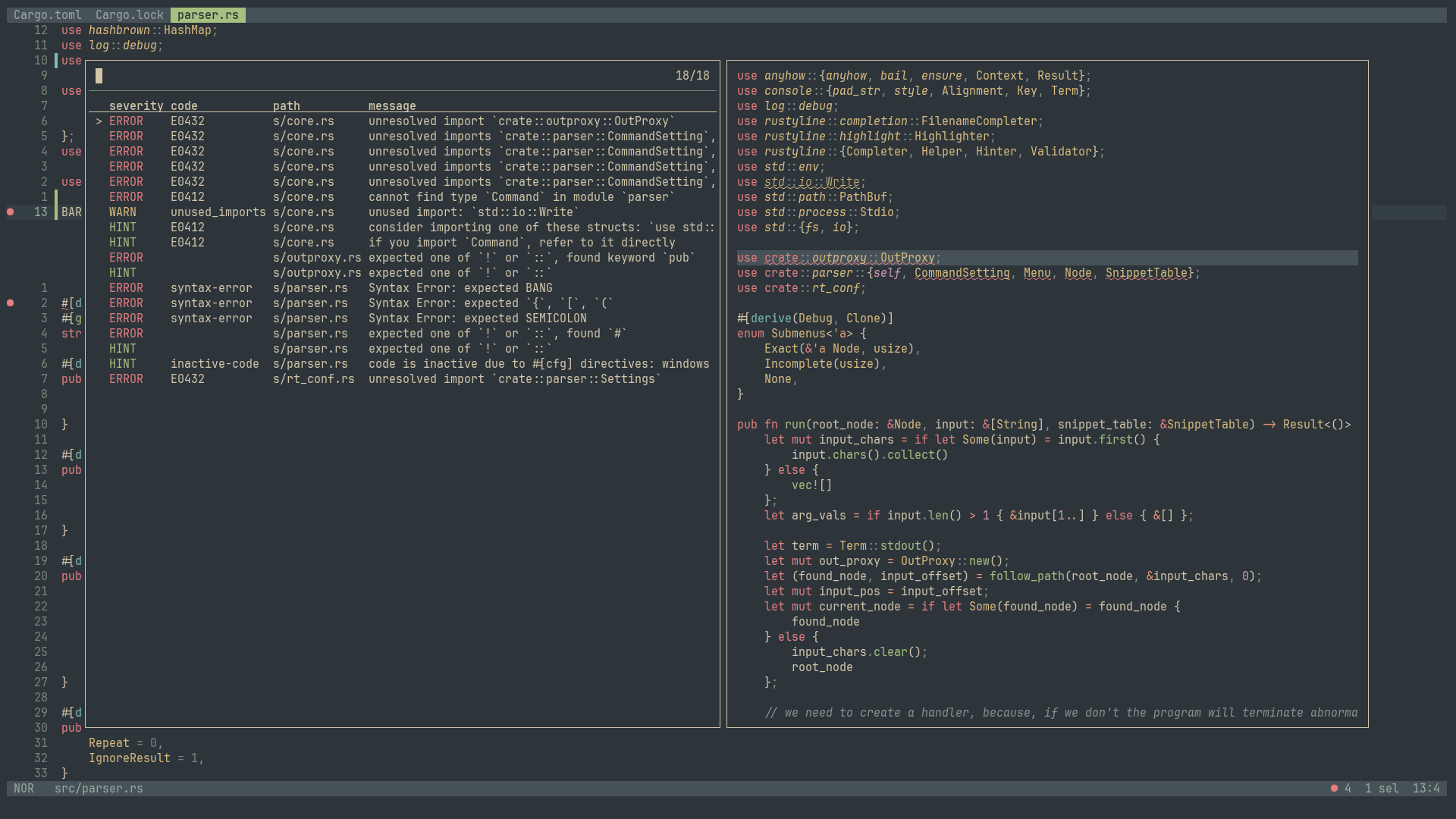Viewport: 1456px width, 819px height.
Task: Click the 'enum Submenus<'a>' preview line
Action: coord(802,334)
